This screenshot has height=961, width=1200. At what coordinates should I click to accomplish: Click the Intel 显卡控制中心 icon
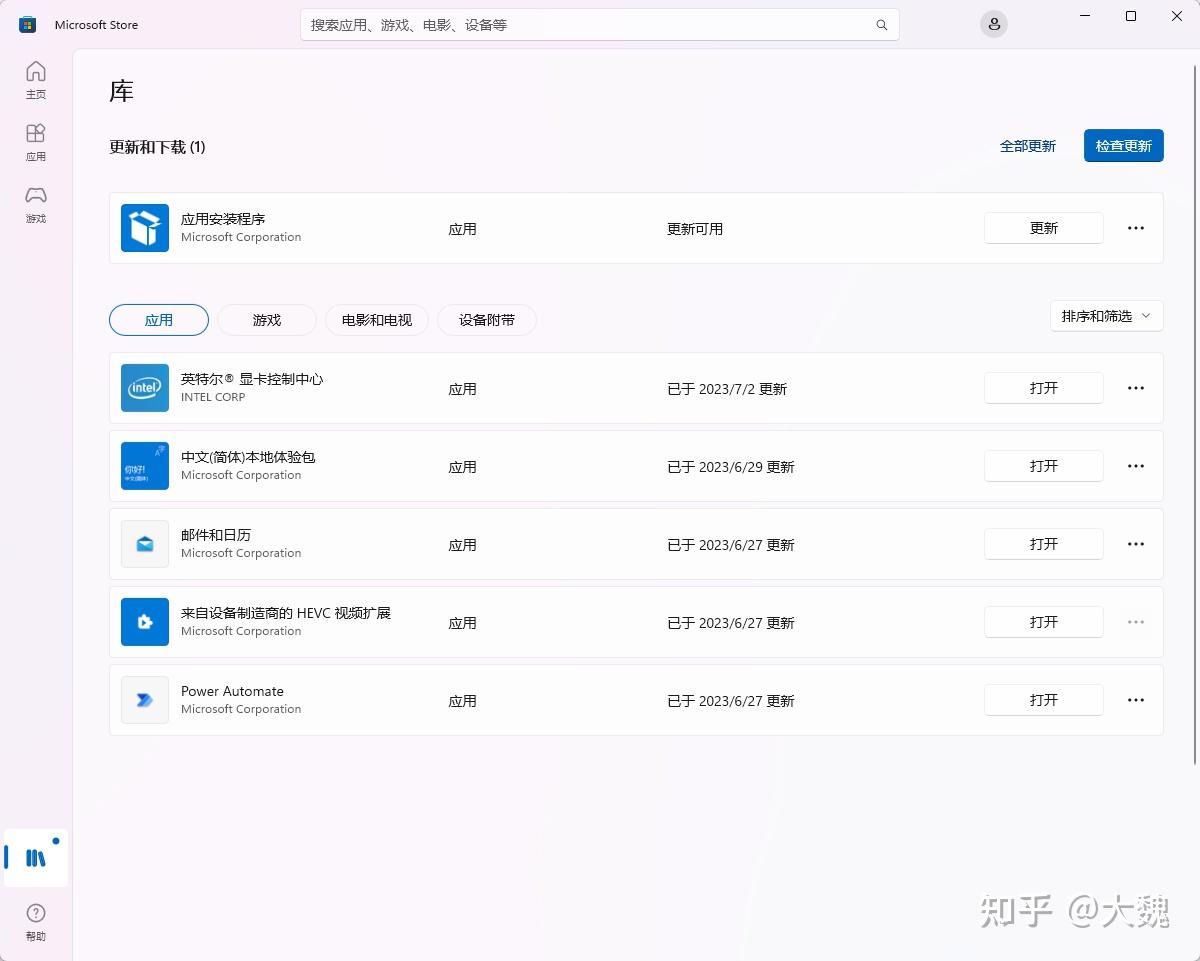tap(145, 388)
